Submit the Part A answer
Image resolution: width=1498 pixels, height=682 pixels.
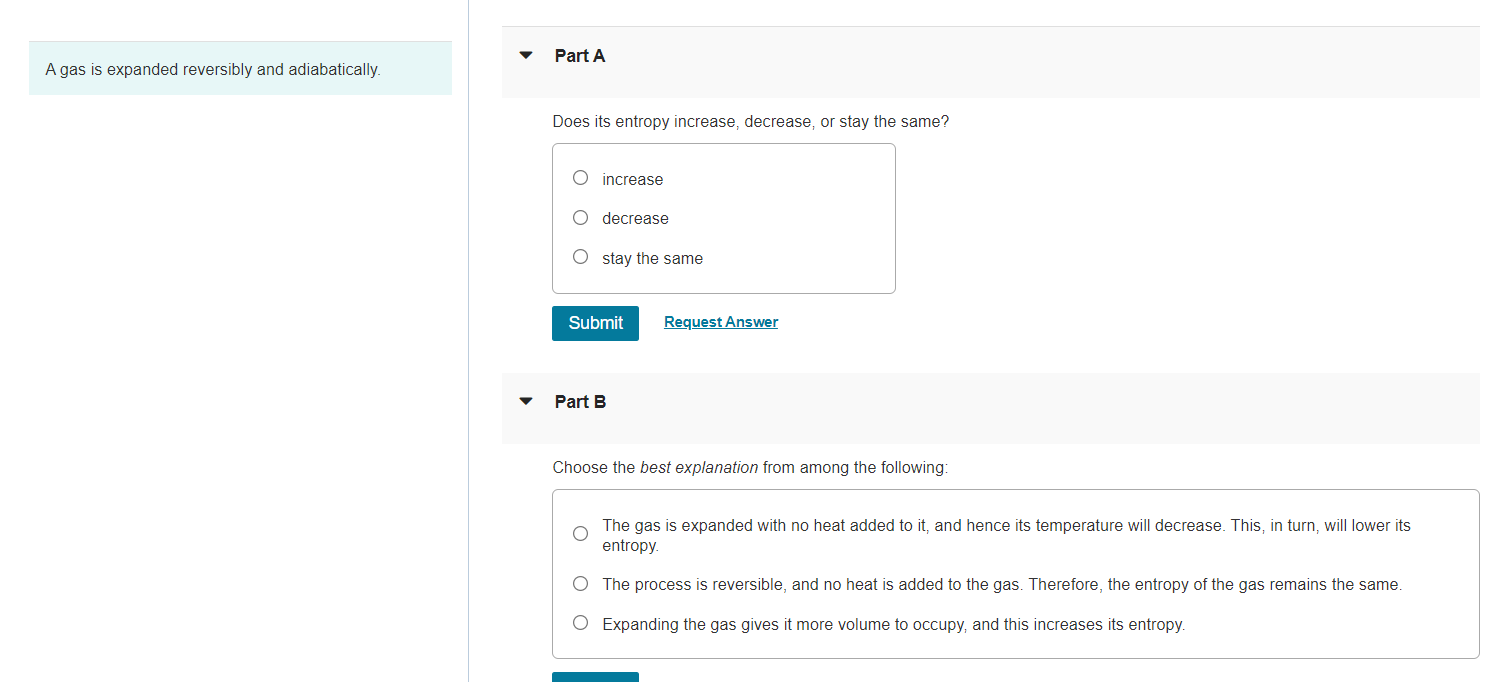pyautogui.click(x=595, y=323)
